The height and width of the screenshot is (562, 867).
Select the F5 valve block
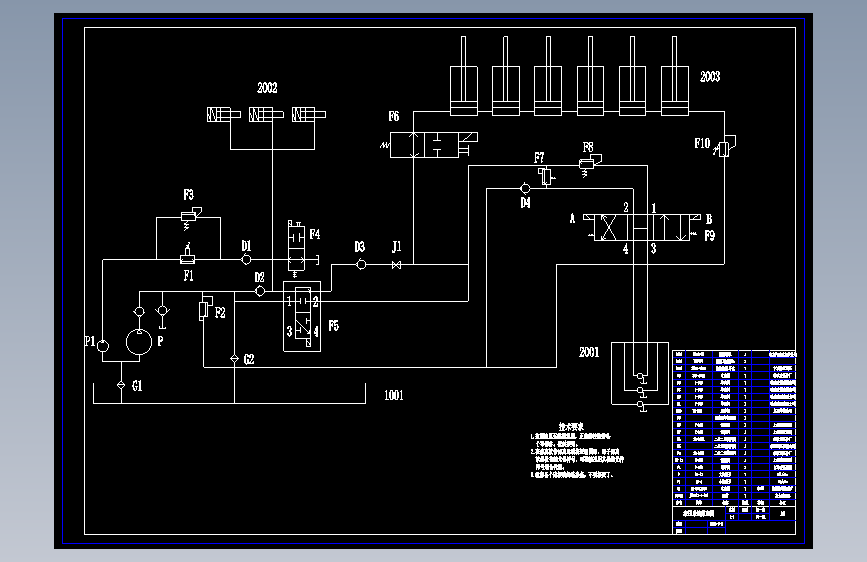tap(302, 316)
